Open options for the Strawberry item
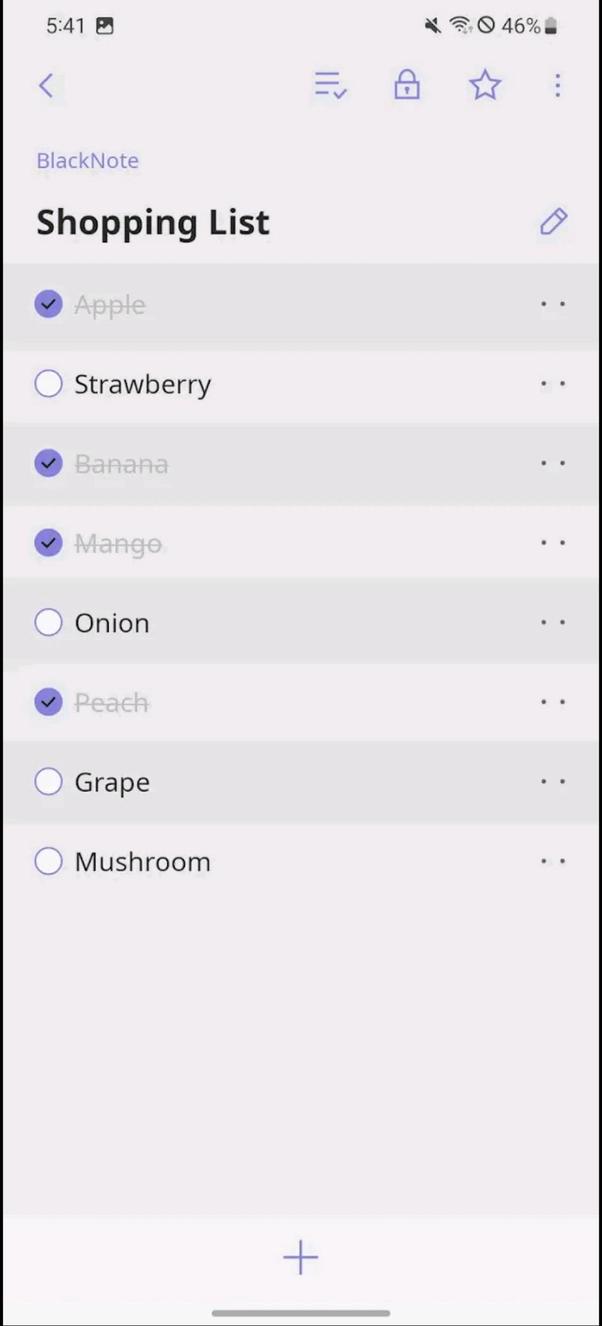 pyautogui.click(x=553, y=383)
